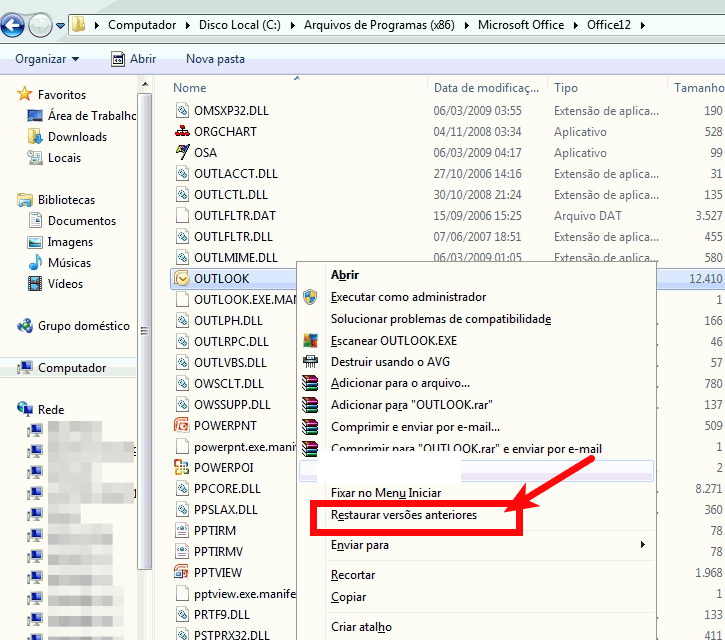Select the Favoritos star icon
725x640 pixels.
click(x=25, y=94)
